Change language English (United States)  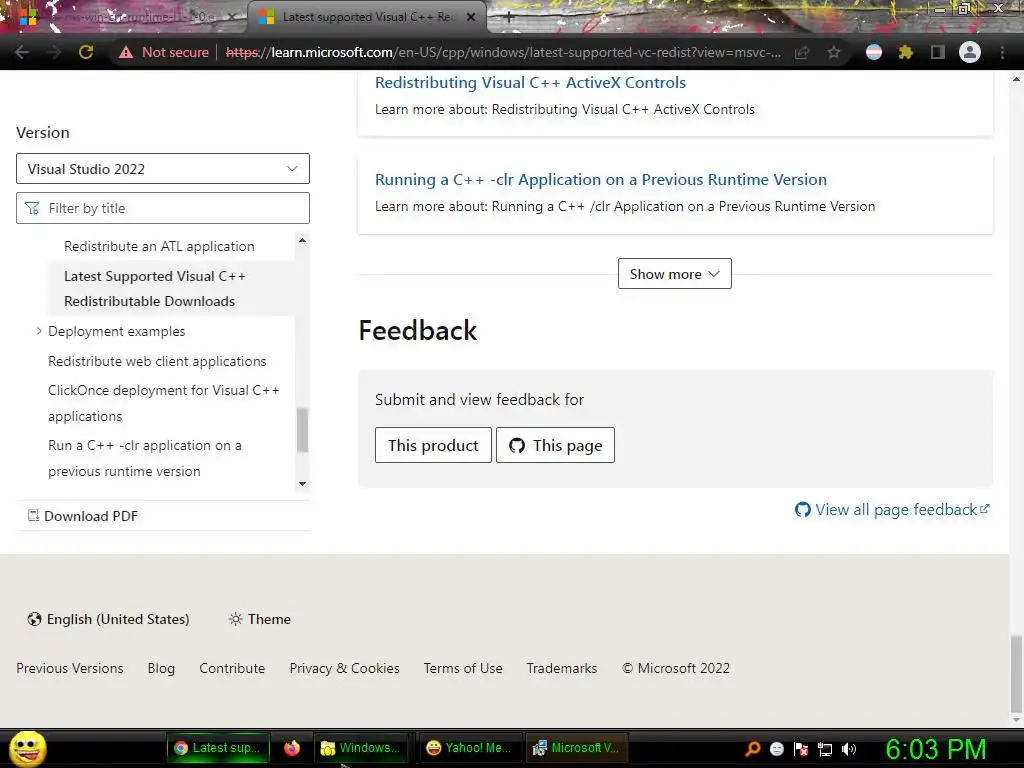(x=108, y=619)
